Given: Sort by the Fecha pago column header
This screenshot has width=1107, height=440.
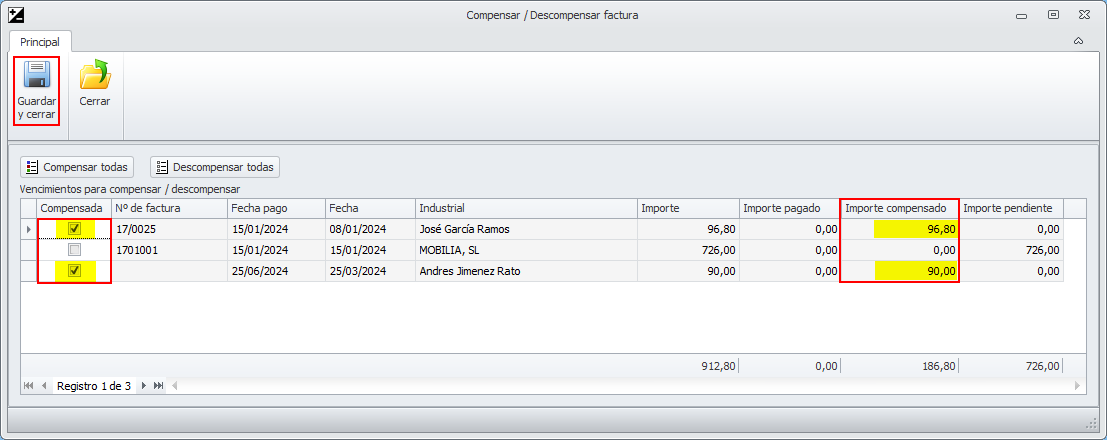Looking at the screenshot, I should tap(276, 208).
